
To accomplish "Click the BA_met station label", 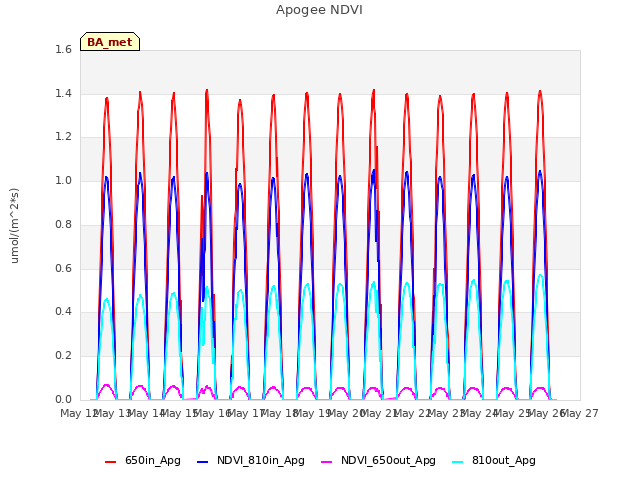I will [110, 42].
